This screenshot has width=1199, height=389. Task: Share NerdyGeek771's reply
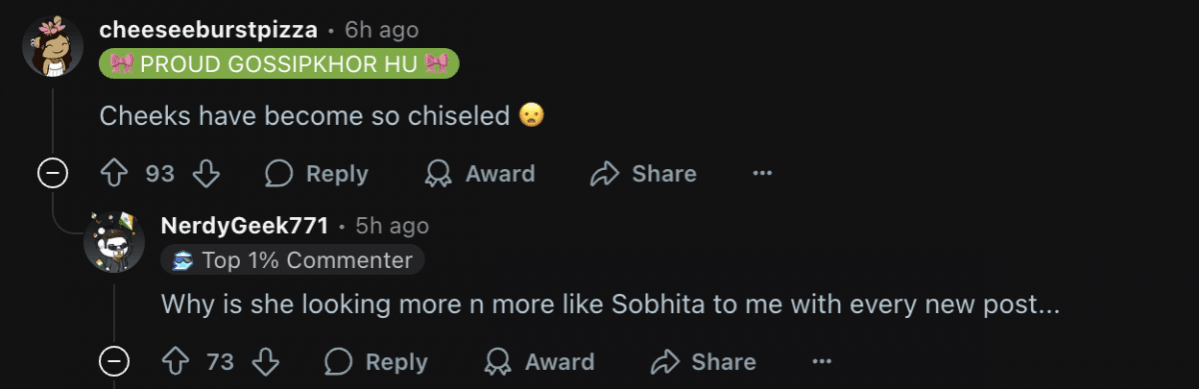point(703,361)
